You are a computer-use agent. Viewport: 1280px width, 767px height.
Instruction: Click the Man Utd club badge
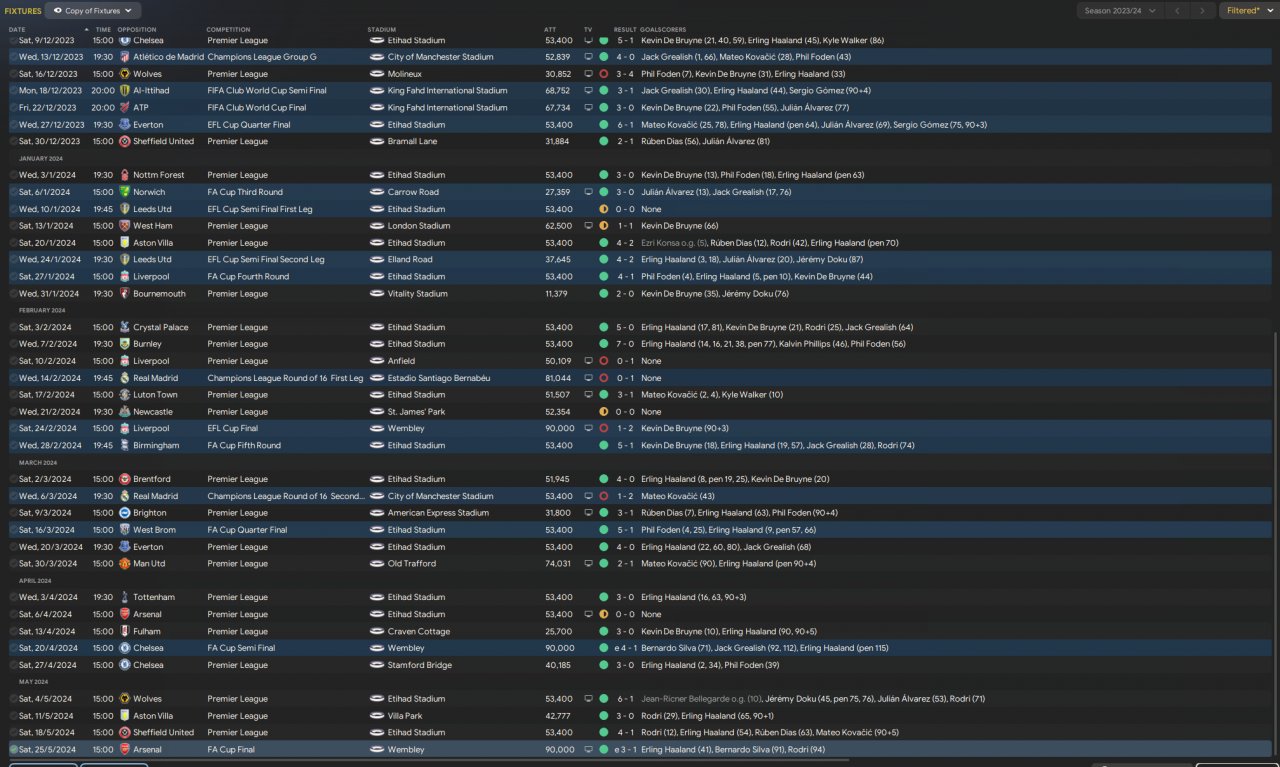[124, 564]
